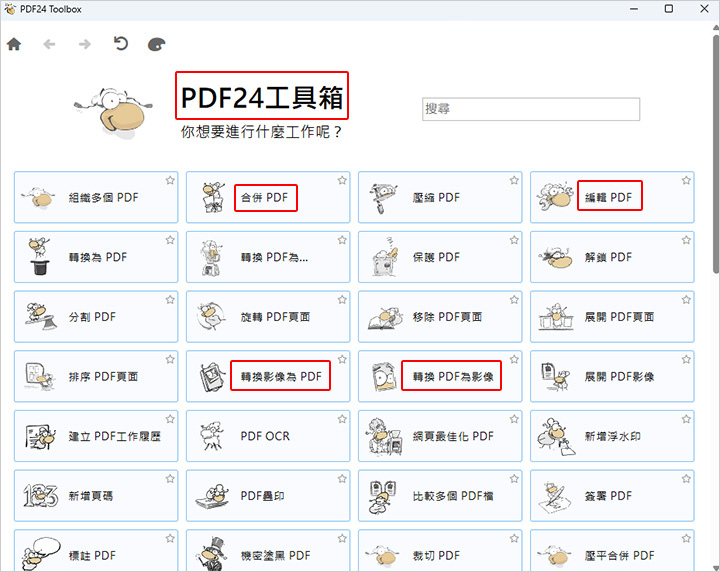Open the 組織多個 PDF tool tile
The image size is (720, 572).
[x=96, y=197]
